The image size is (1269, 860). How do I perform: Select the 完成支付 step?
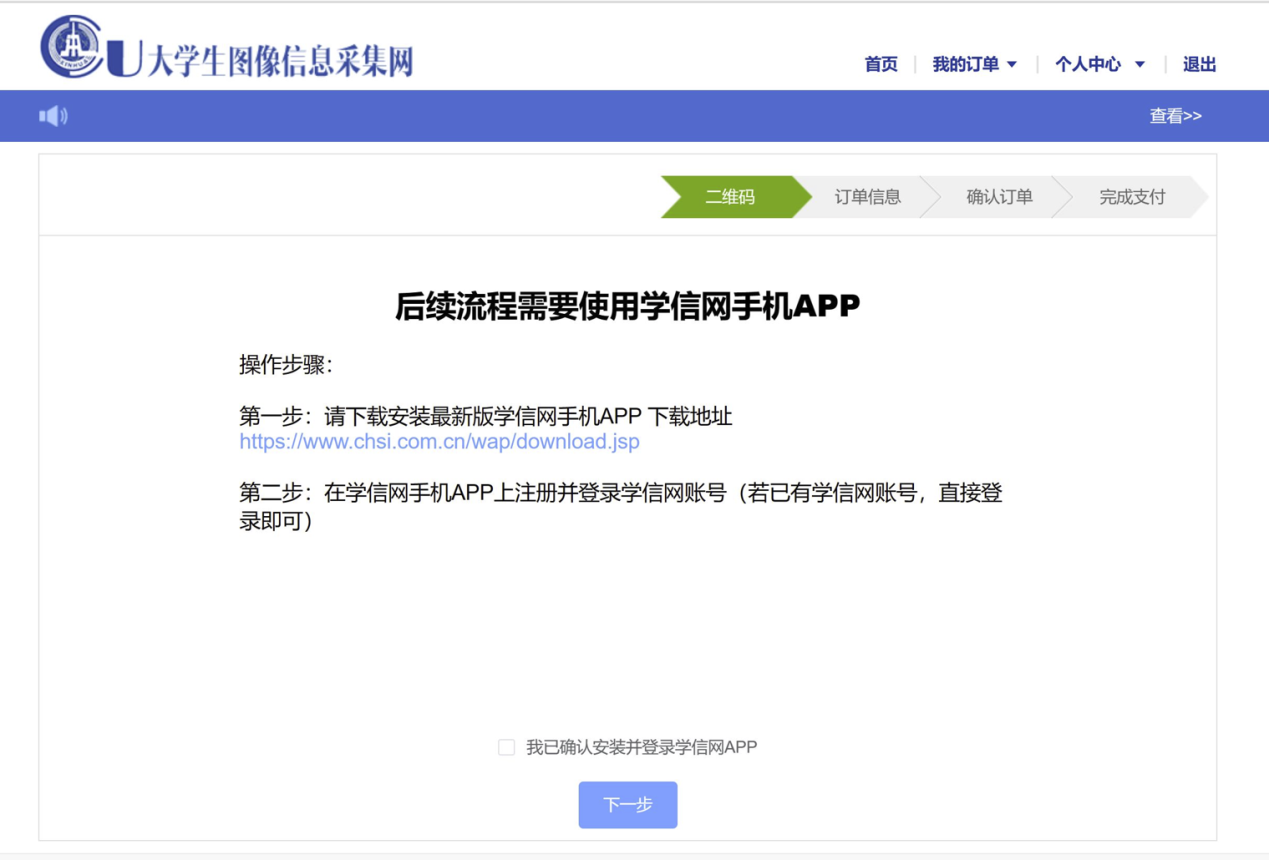pyautogui.click(x=1132, y=197)
